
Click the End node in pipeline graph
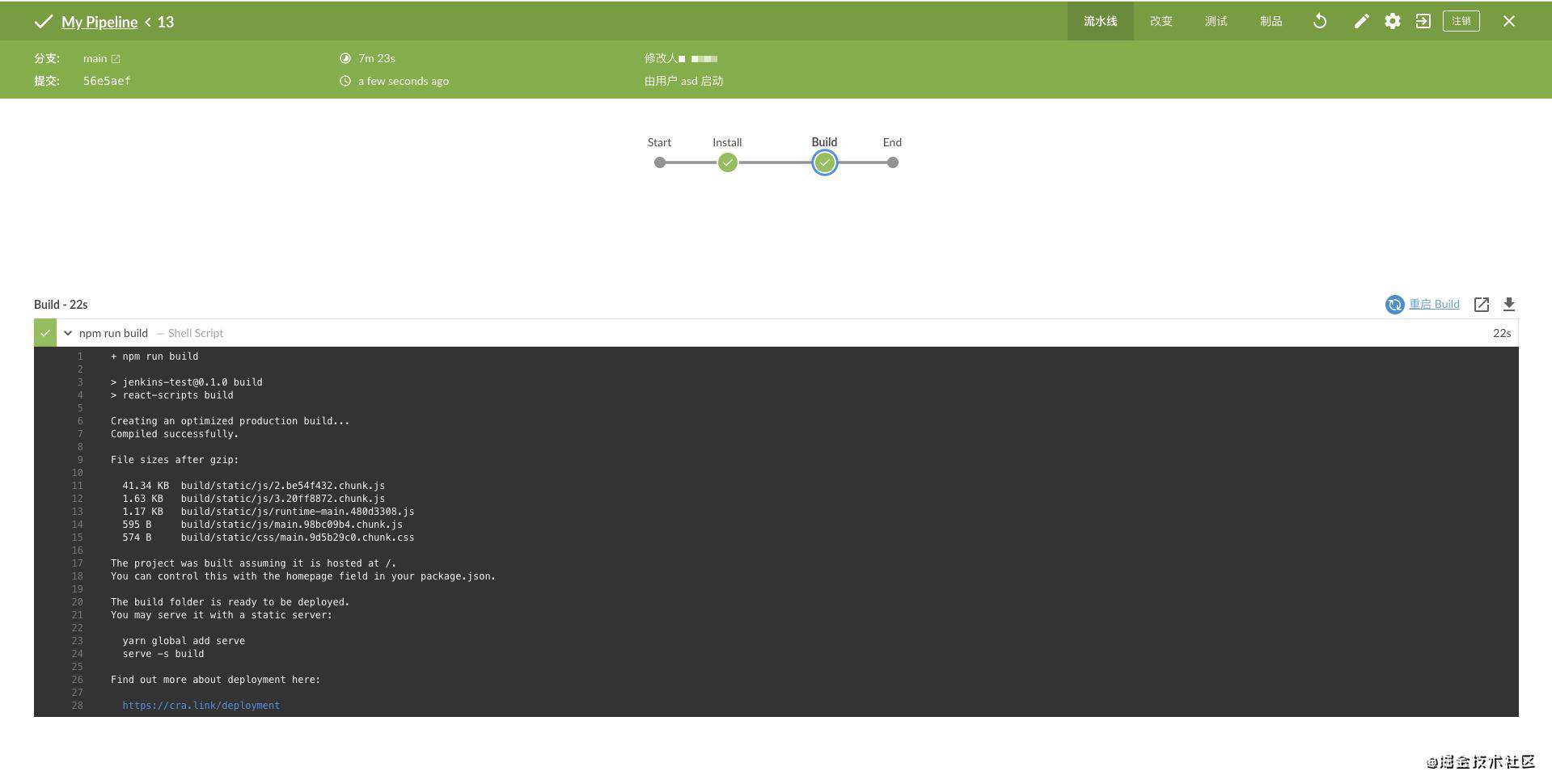(892, 162)
